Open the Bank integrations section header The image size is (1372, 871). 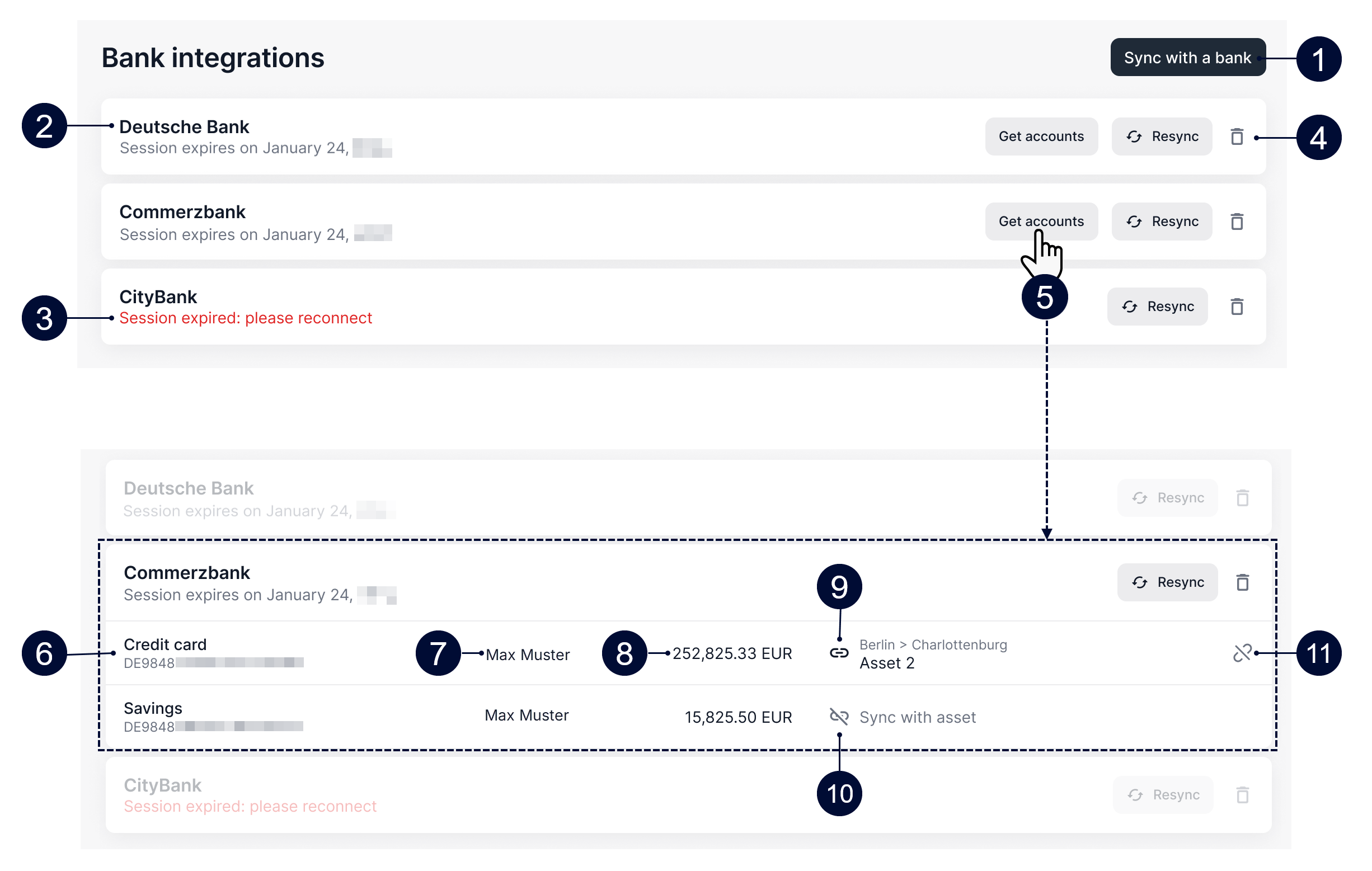pos(213,58)
